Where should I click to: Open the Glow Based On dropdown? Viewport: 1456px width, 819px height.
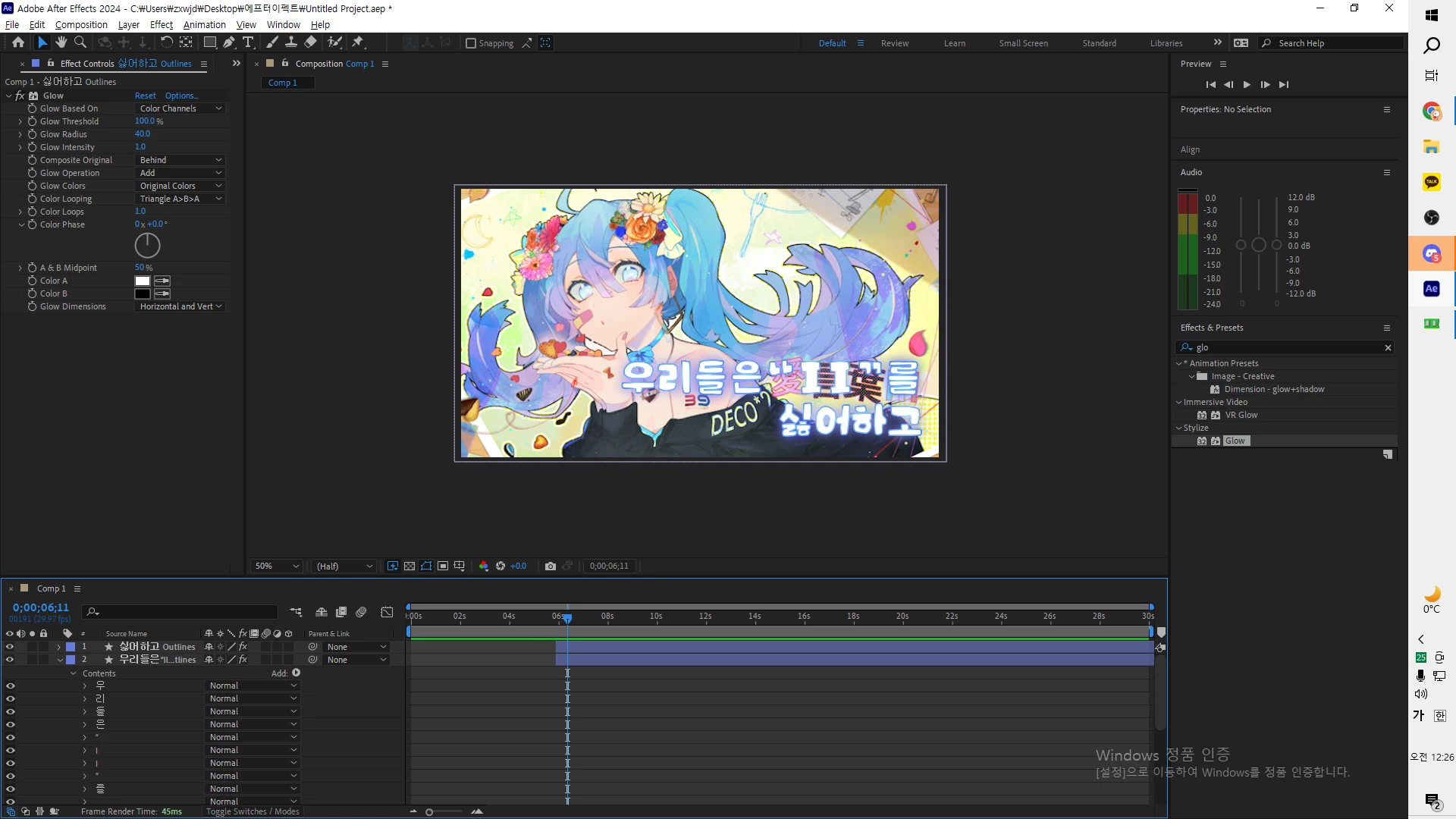tap(180, 108)
